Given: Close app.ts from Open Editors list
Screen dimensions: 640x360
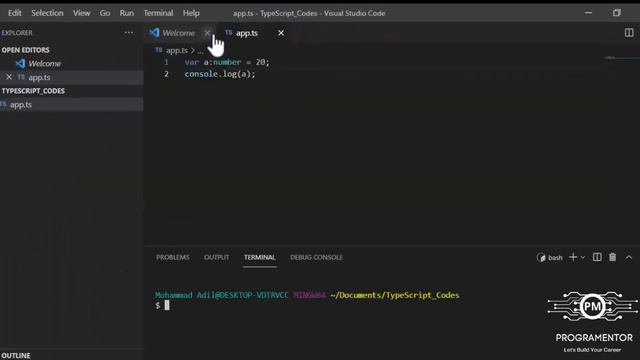Looking at the screenshot, I should point(9,77).
